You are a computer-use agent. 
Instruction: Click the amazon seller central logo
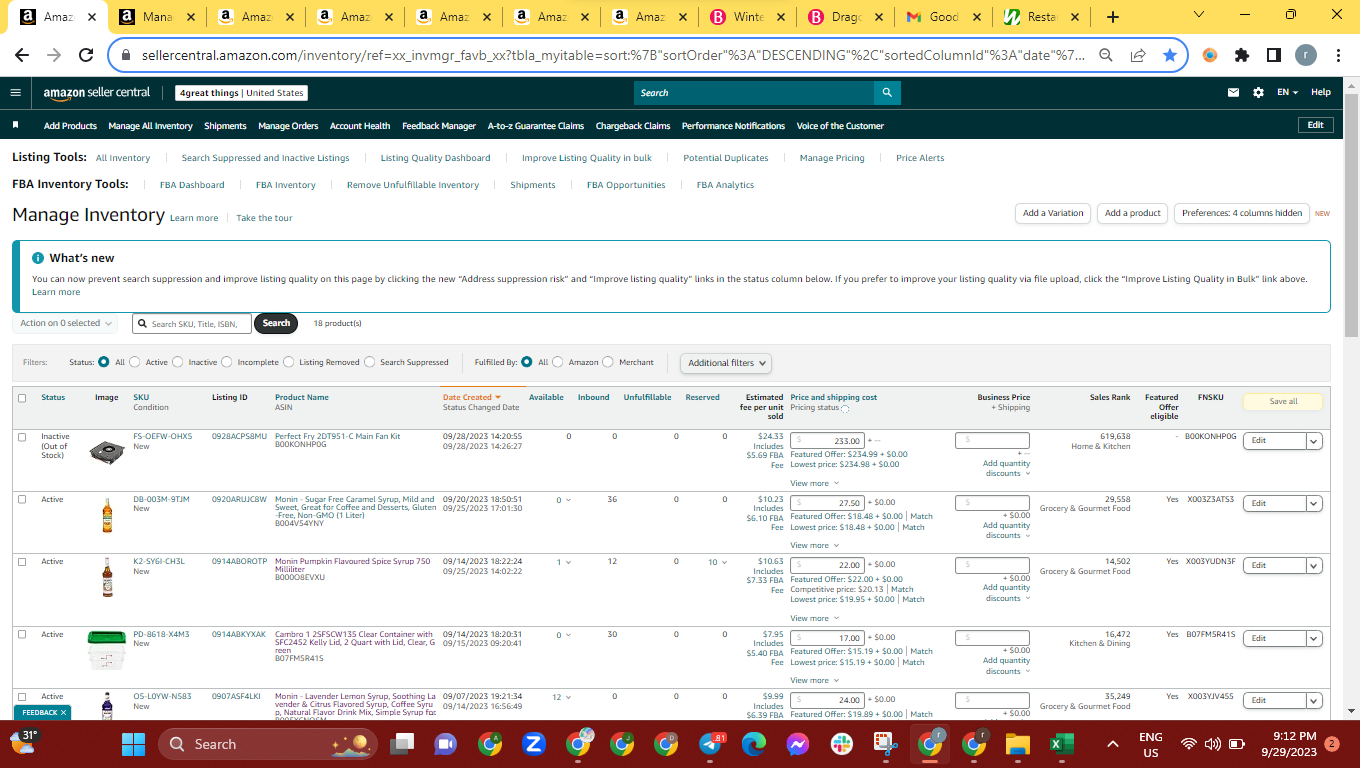click(97, 93)
